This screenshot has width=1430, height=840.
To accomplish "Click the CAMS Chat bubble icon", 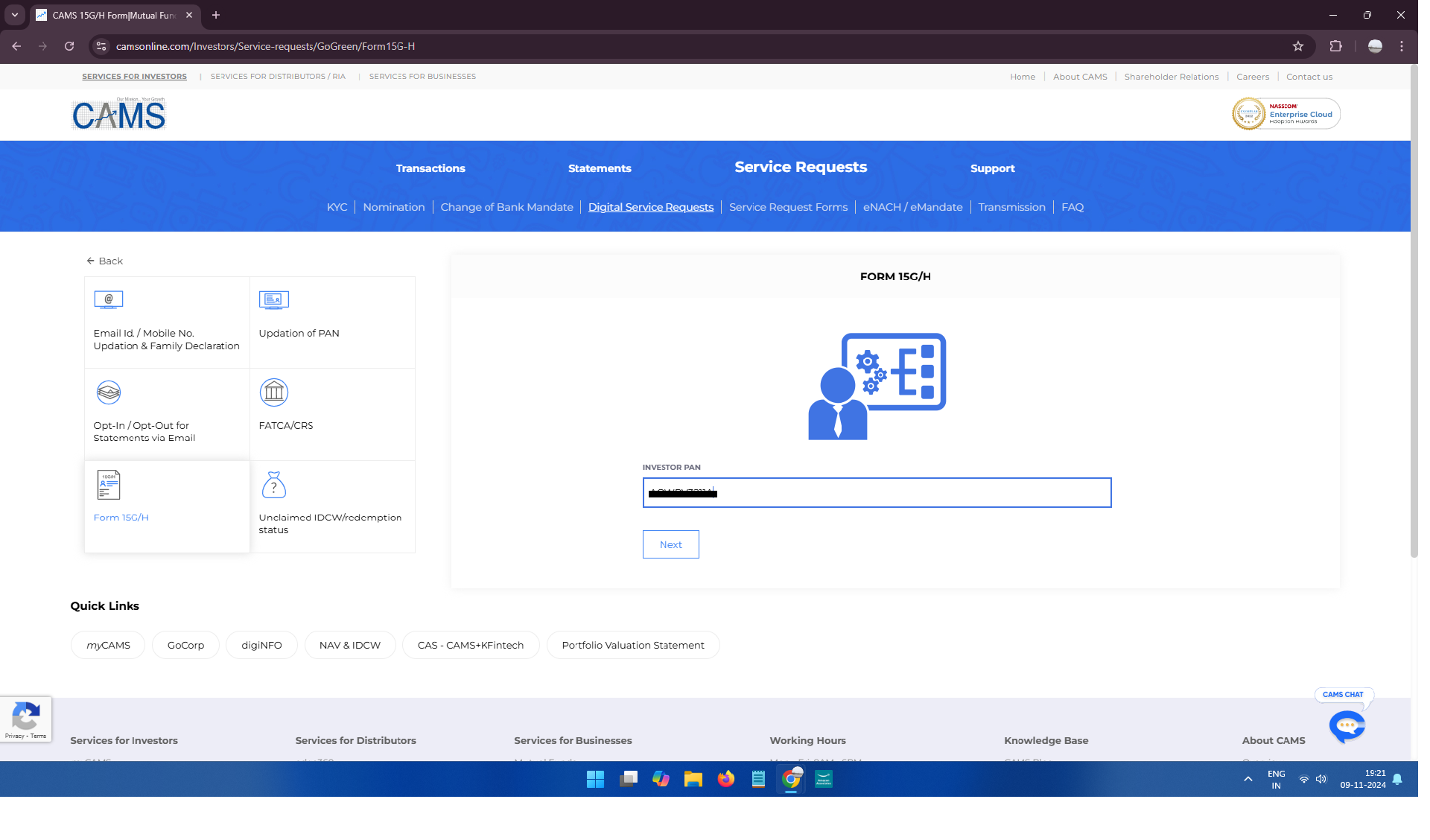I will pos(1347,727).
